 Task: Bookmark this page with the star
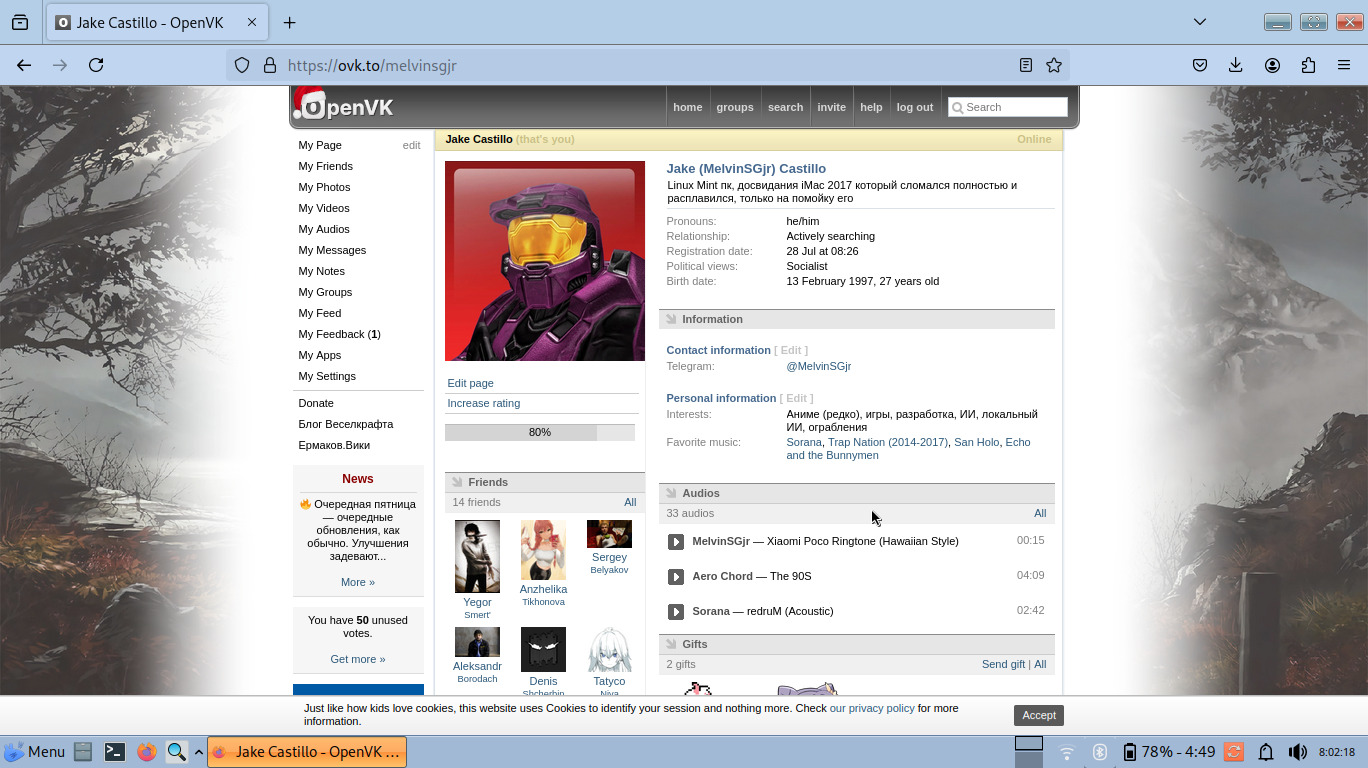pyautogui.click(x=1054, y=65)
